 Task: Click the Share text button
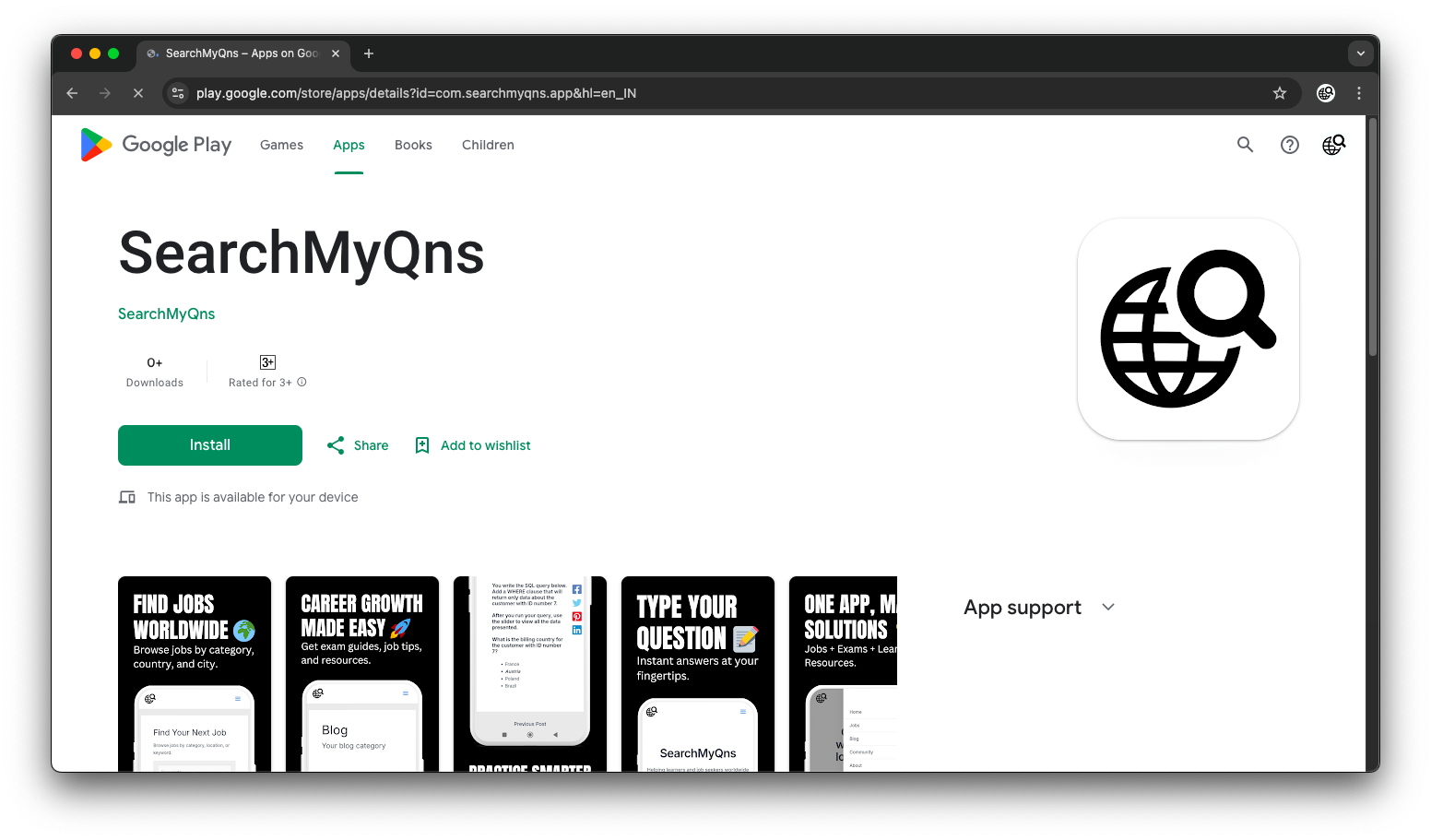pyautogui.click(x=371, y=445)
